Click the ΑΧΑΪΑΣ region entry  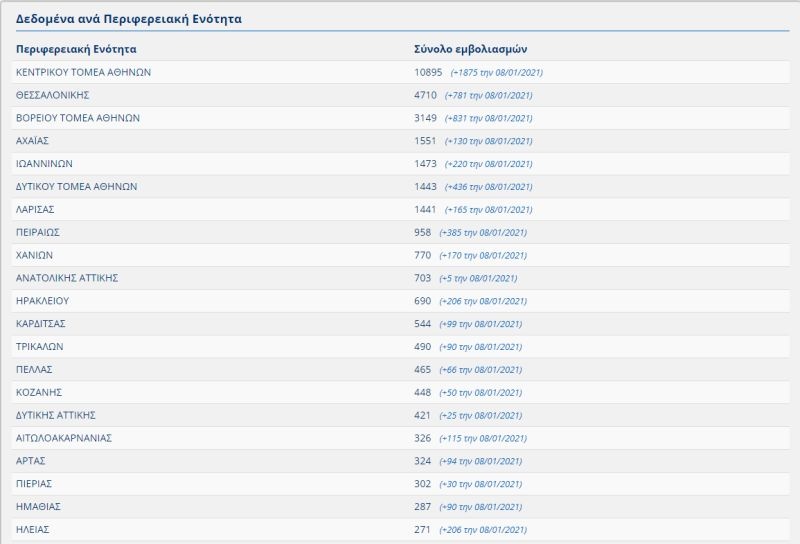[33, 141]
